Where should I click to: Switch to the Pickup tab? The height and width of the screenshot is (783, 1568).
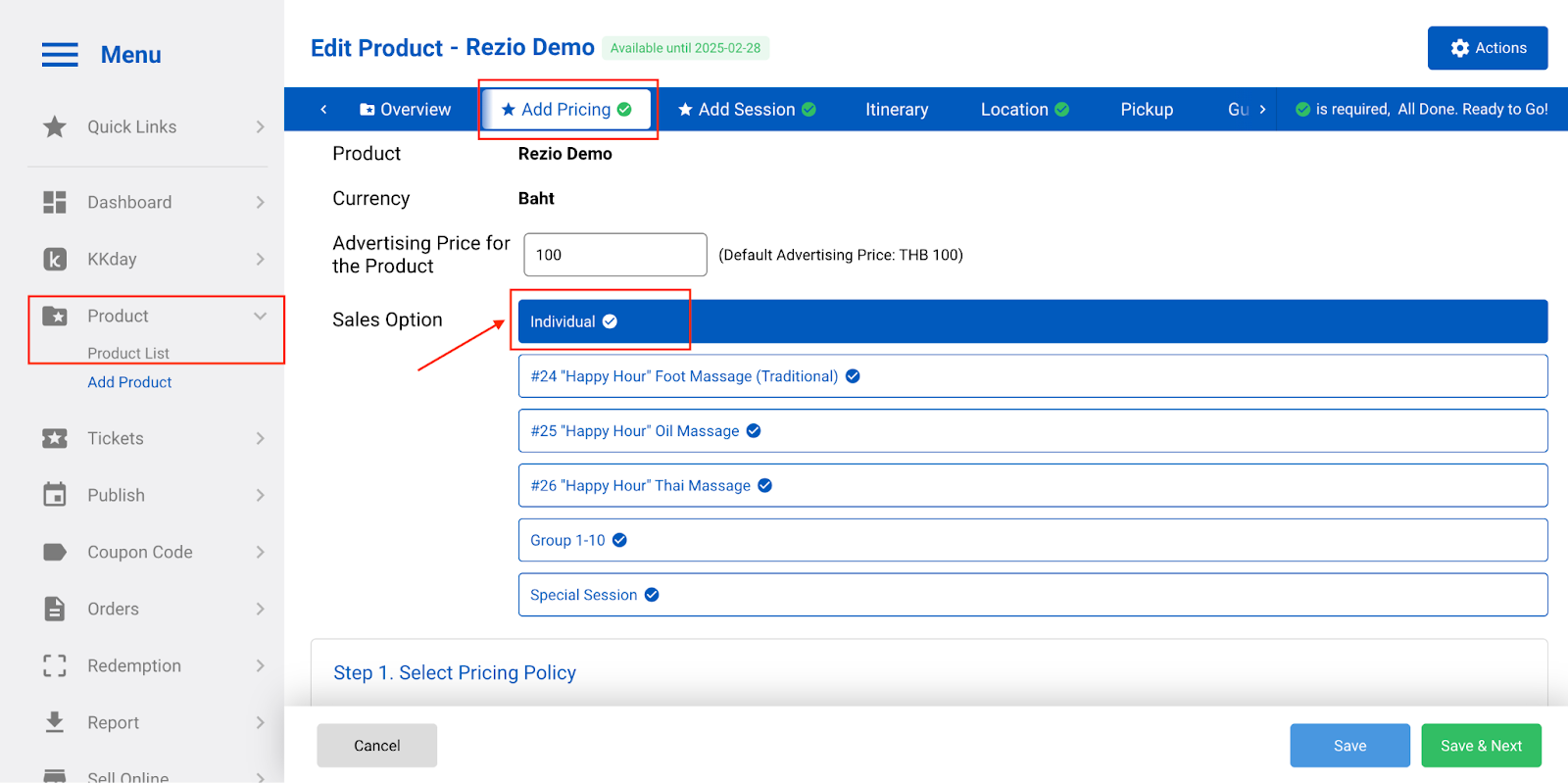(1147, 110)
